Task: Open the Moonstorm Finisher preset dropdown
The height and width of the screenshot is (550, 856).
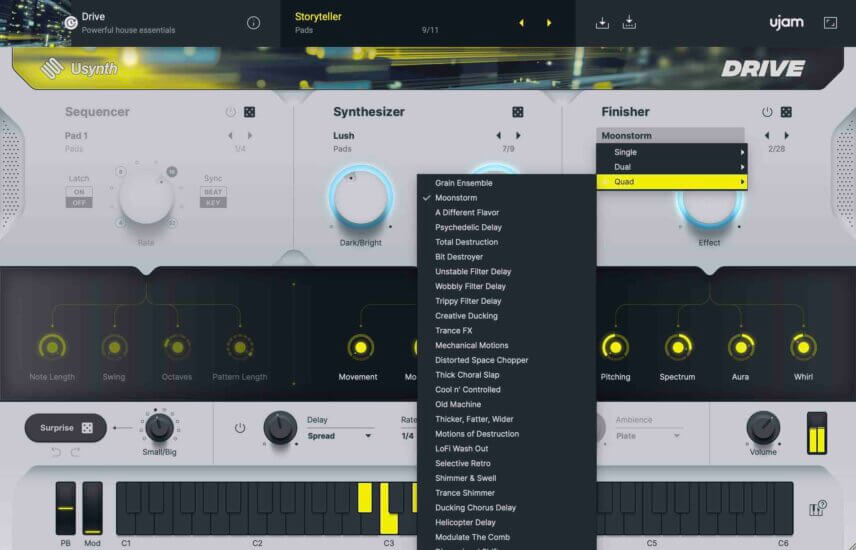Action: pos(670,135)
